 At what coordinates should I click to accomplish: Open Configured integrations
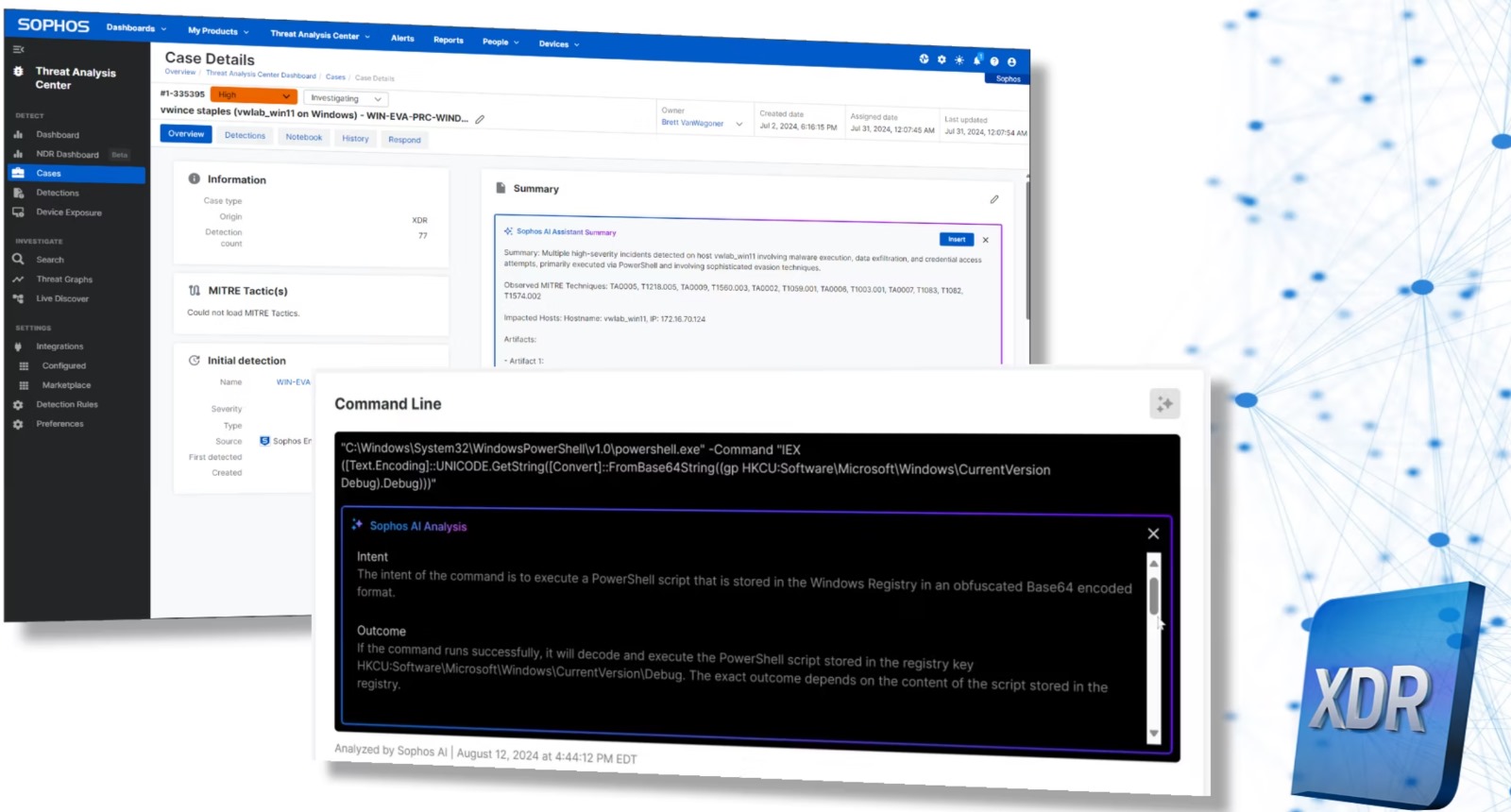click(63, 365)
